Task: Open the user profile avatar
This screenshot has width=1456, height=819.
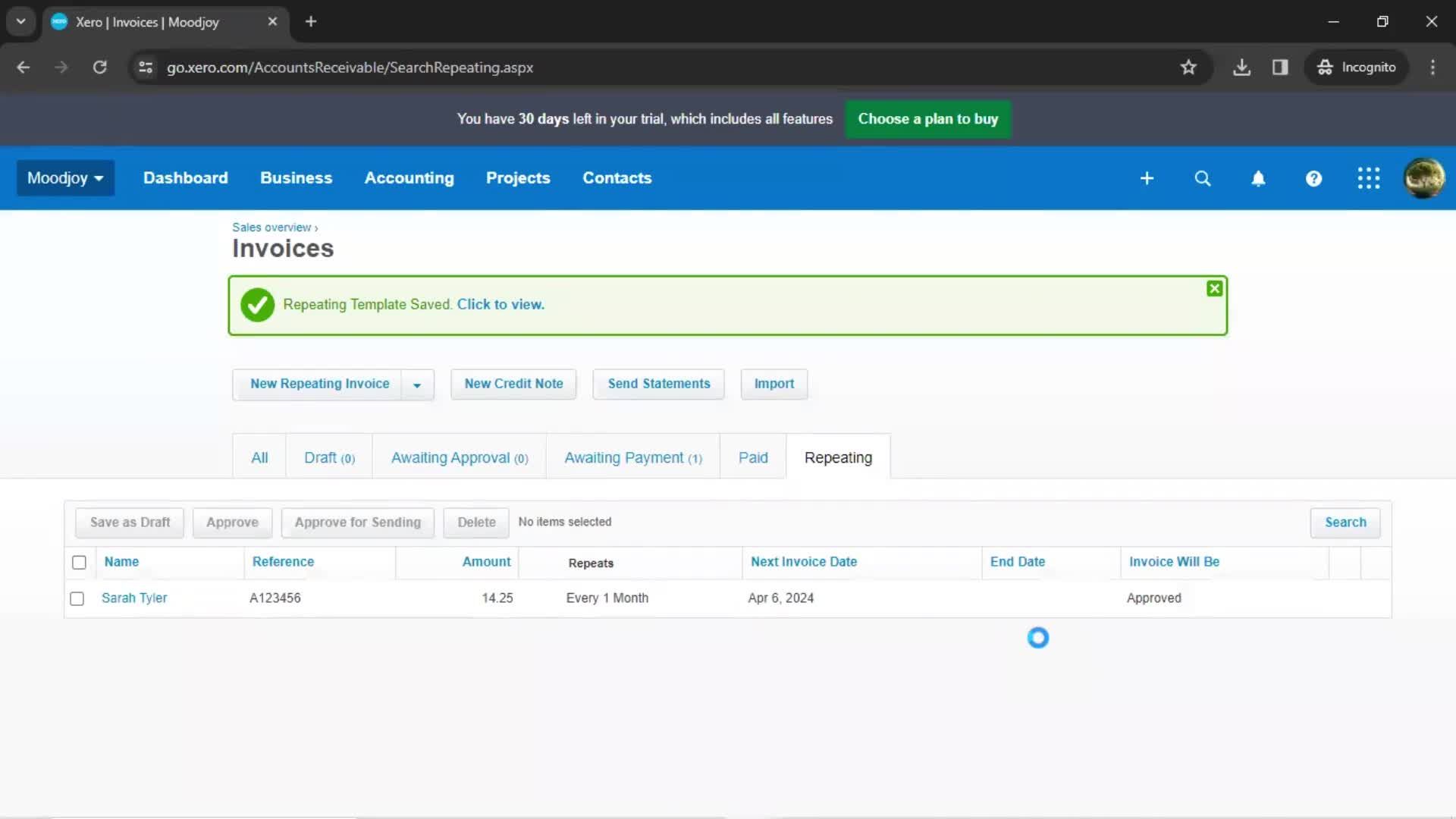Action: point(1424,178)
